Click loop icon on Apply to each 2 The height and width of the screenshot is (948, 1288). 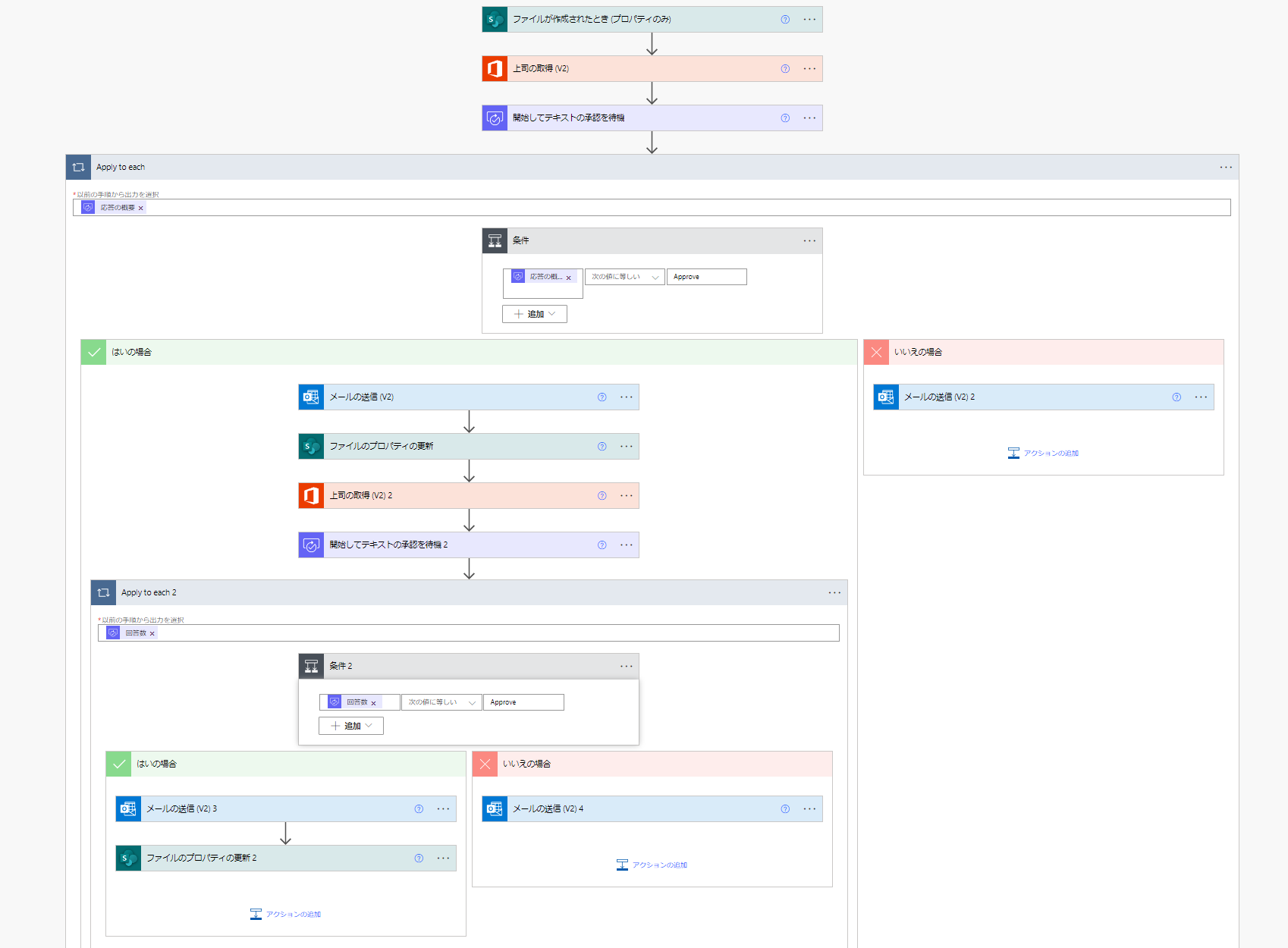tap(103, 593)
